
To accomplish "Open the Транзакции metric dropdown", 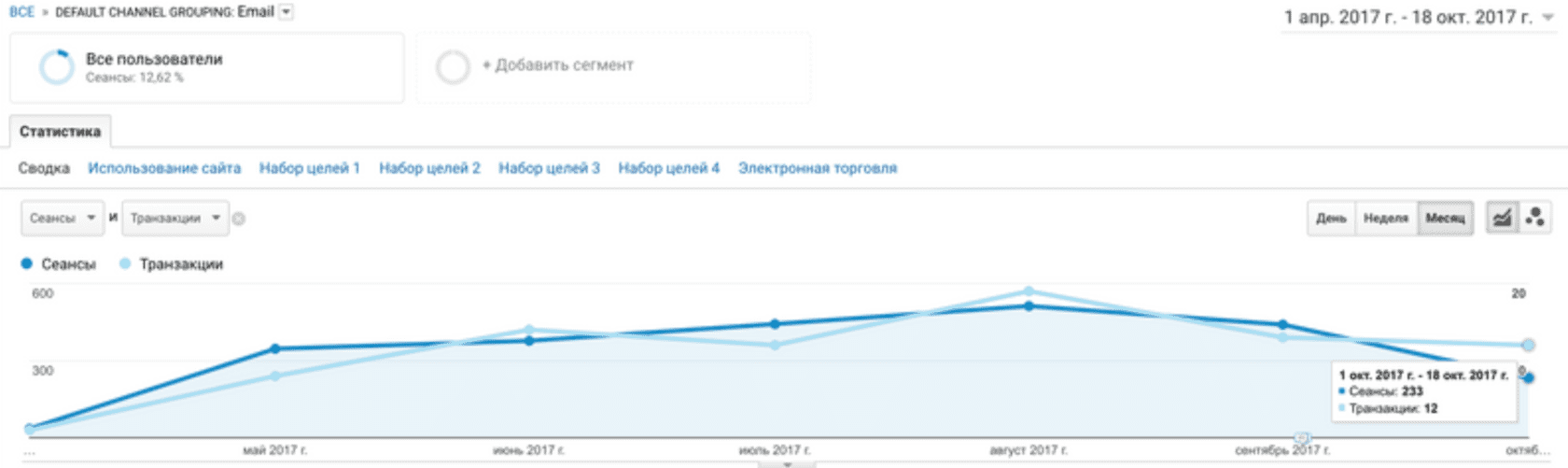I will 175,219.
